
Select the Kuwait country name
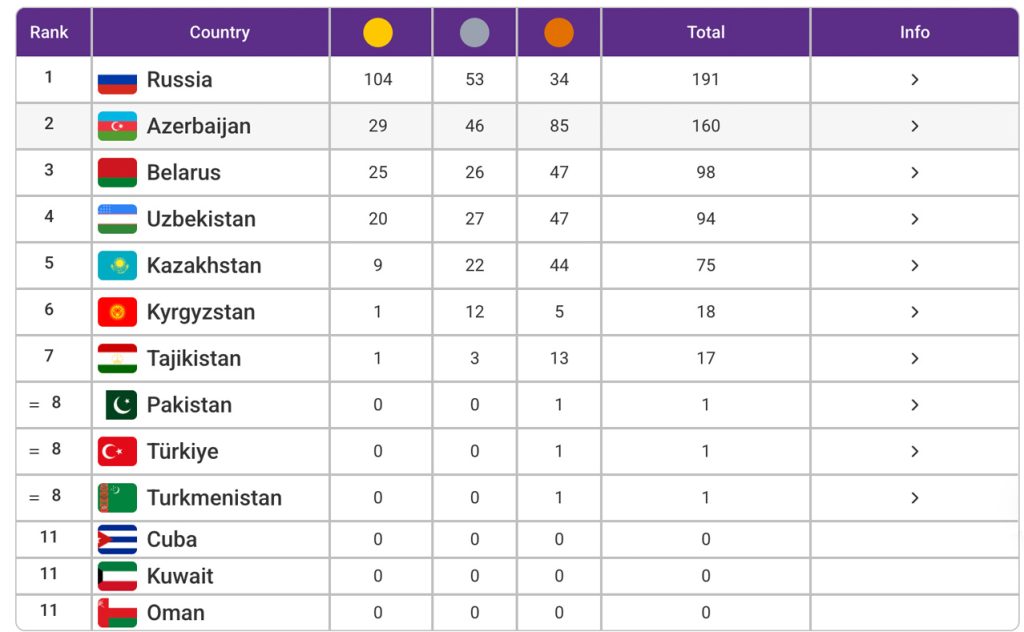pyautogui.click(x=180, y=576)
